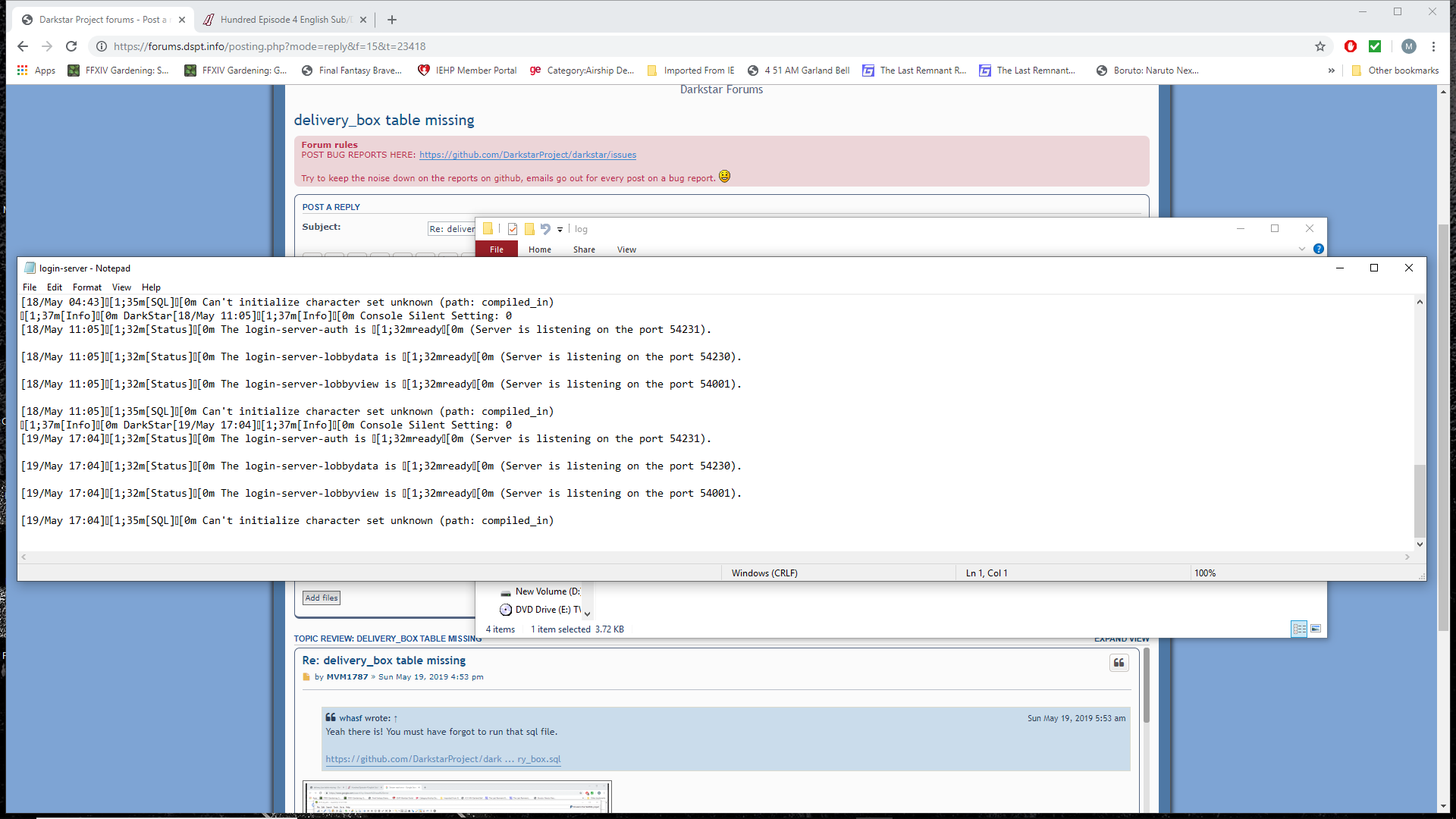
Task: Open the Explorer help question mark icon
Action: 1318,249
